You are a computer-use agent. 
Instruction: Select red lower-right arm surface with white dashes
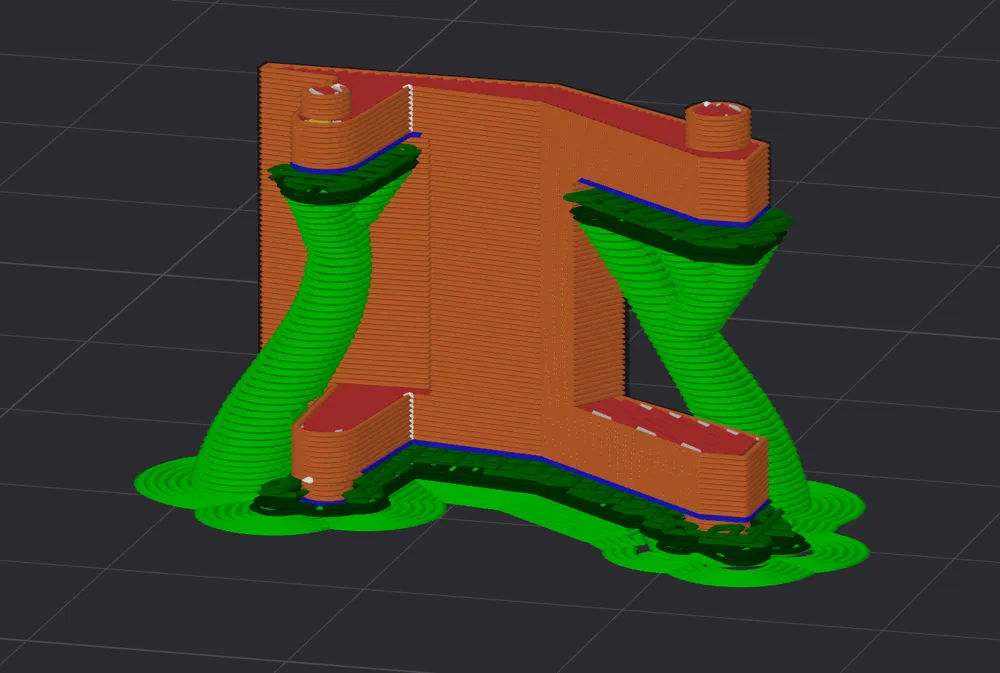tap(670, 424)
